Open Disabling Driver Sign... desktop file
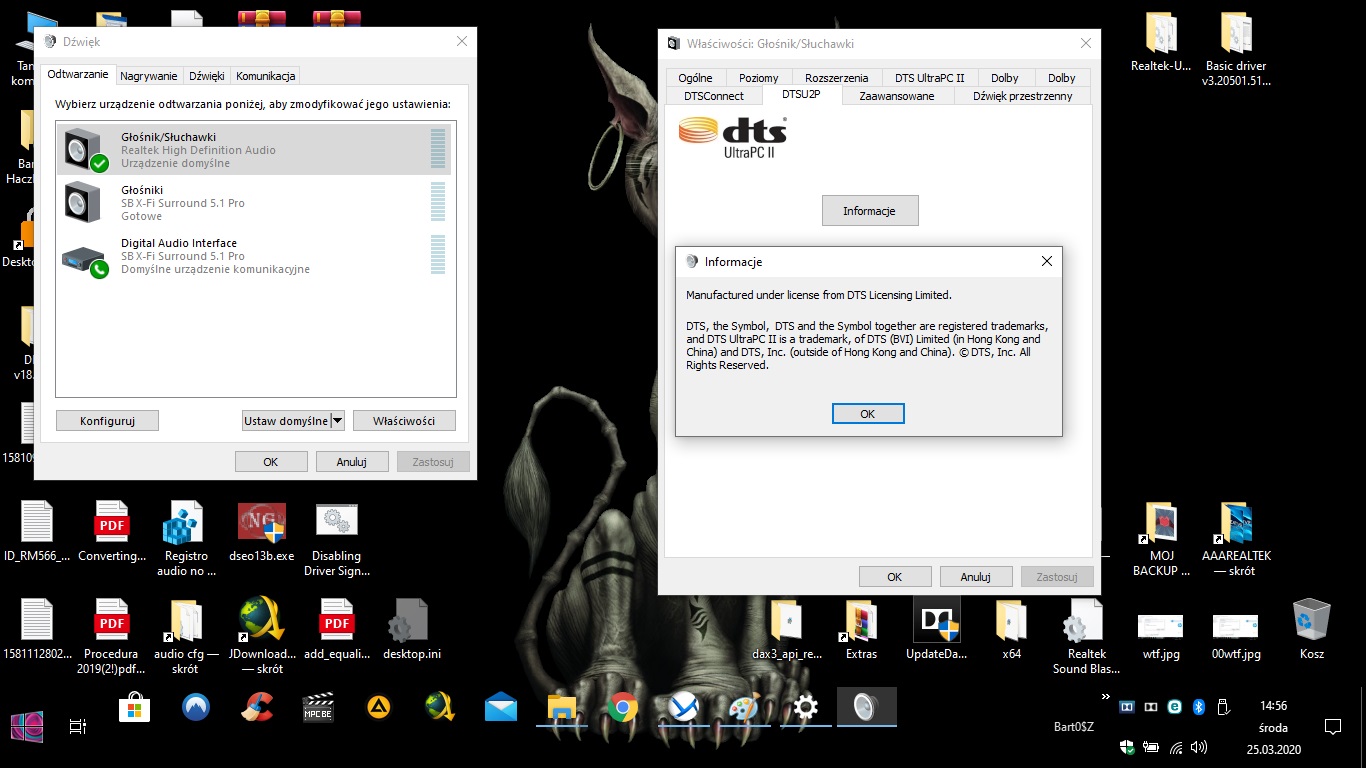The width and height of the screenshot is (1366, 768). tap(337, 539)
